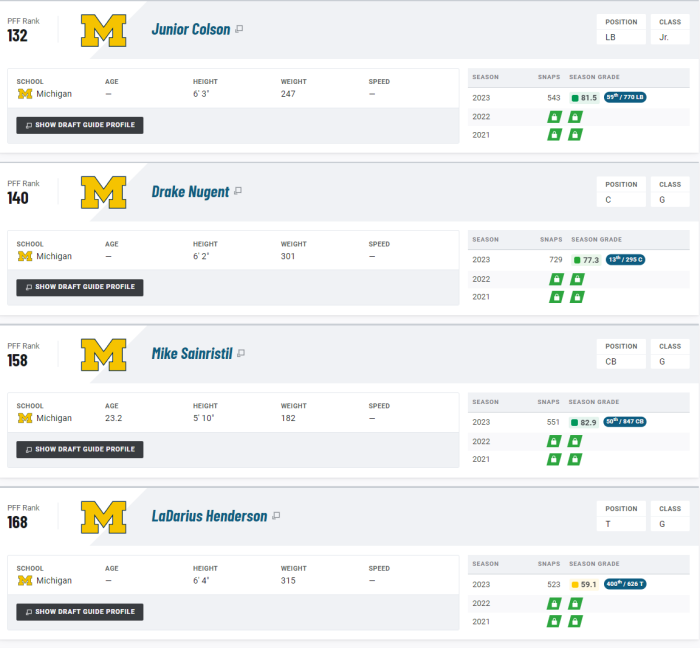The height and width of the screenshot is (648, 700).
Task: Click the 2022 locked grade icon for Sainristil
Action: click(575, 441)
